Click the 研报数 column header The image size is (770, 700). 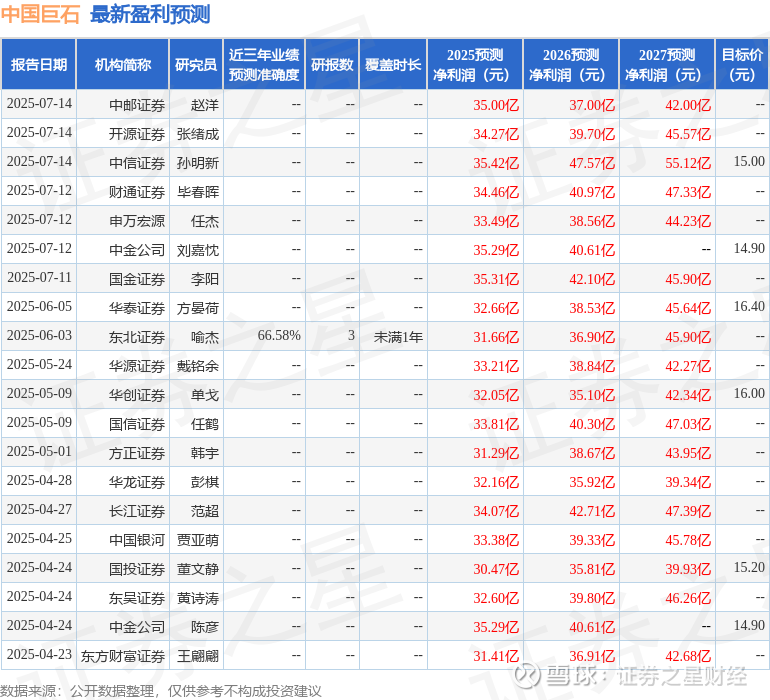(x=332, y=64)
